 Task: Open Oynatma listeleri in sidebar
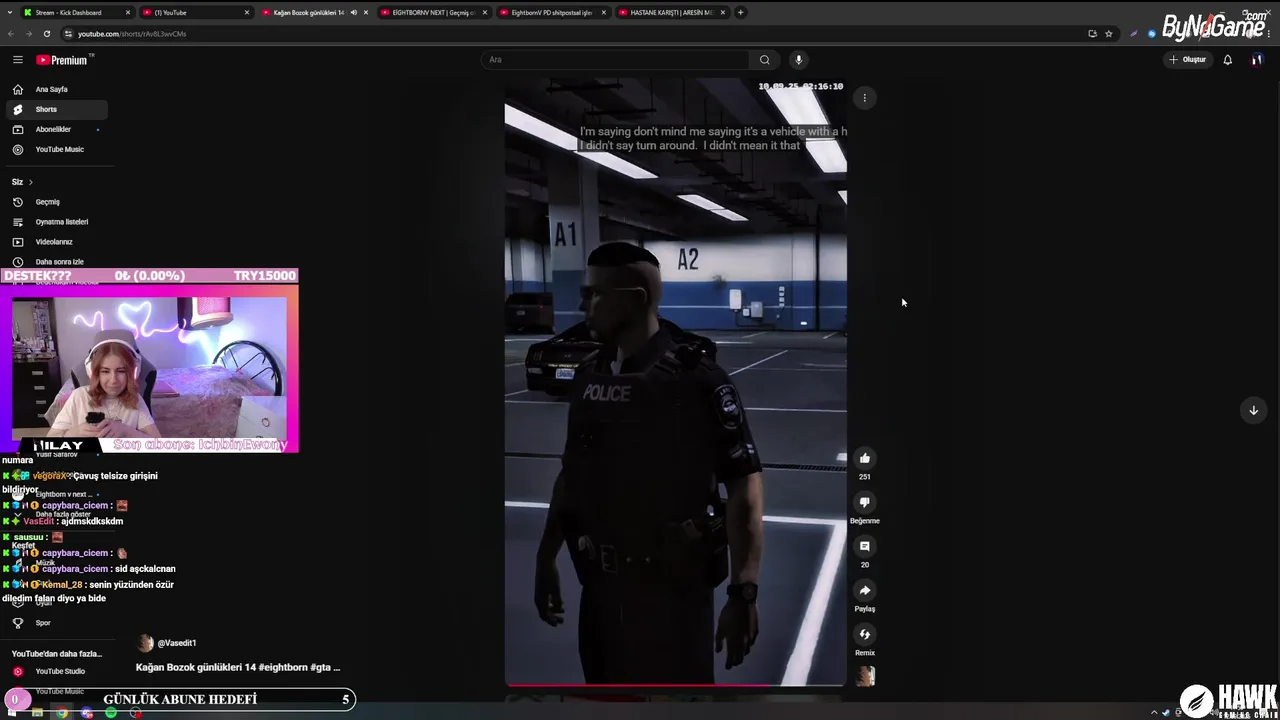coord(56,222)
